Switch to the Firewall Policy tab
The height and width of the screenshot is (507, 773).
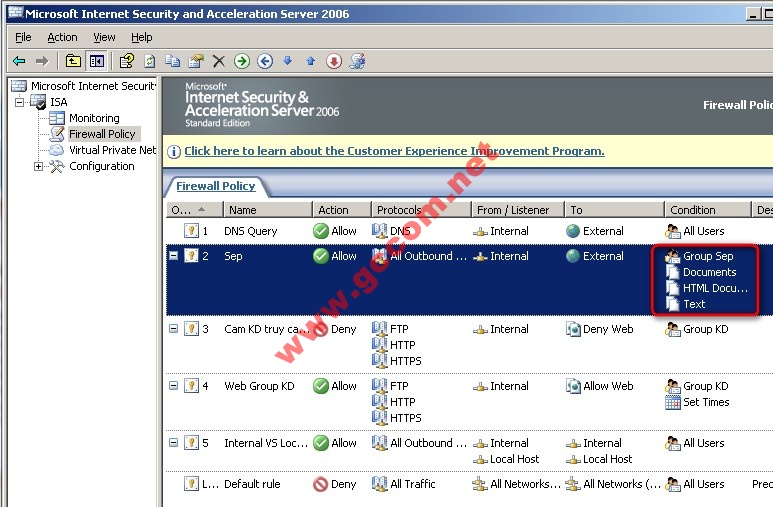(x=216, y=186)
